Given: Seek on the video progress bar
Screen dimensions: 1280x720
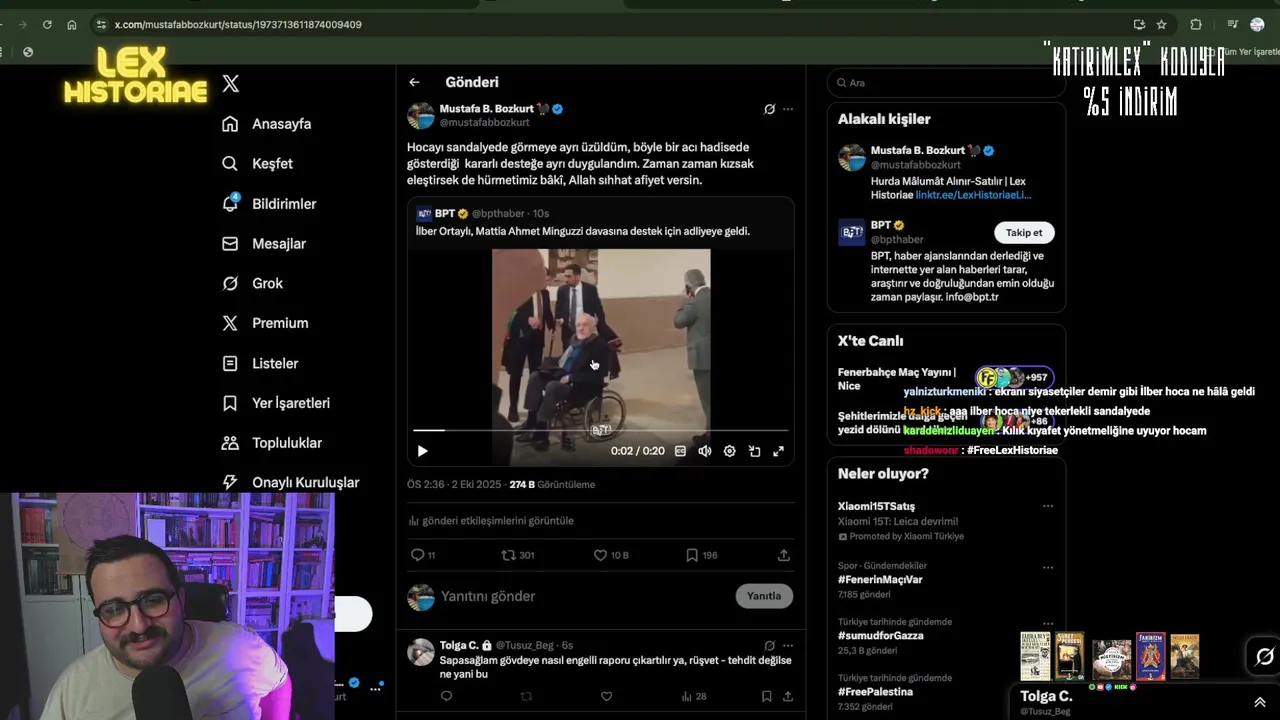Looking at the screenshot, I should coord(601,430).
